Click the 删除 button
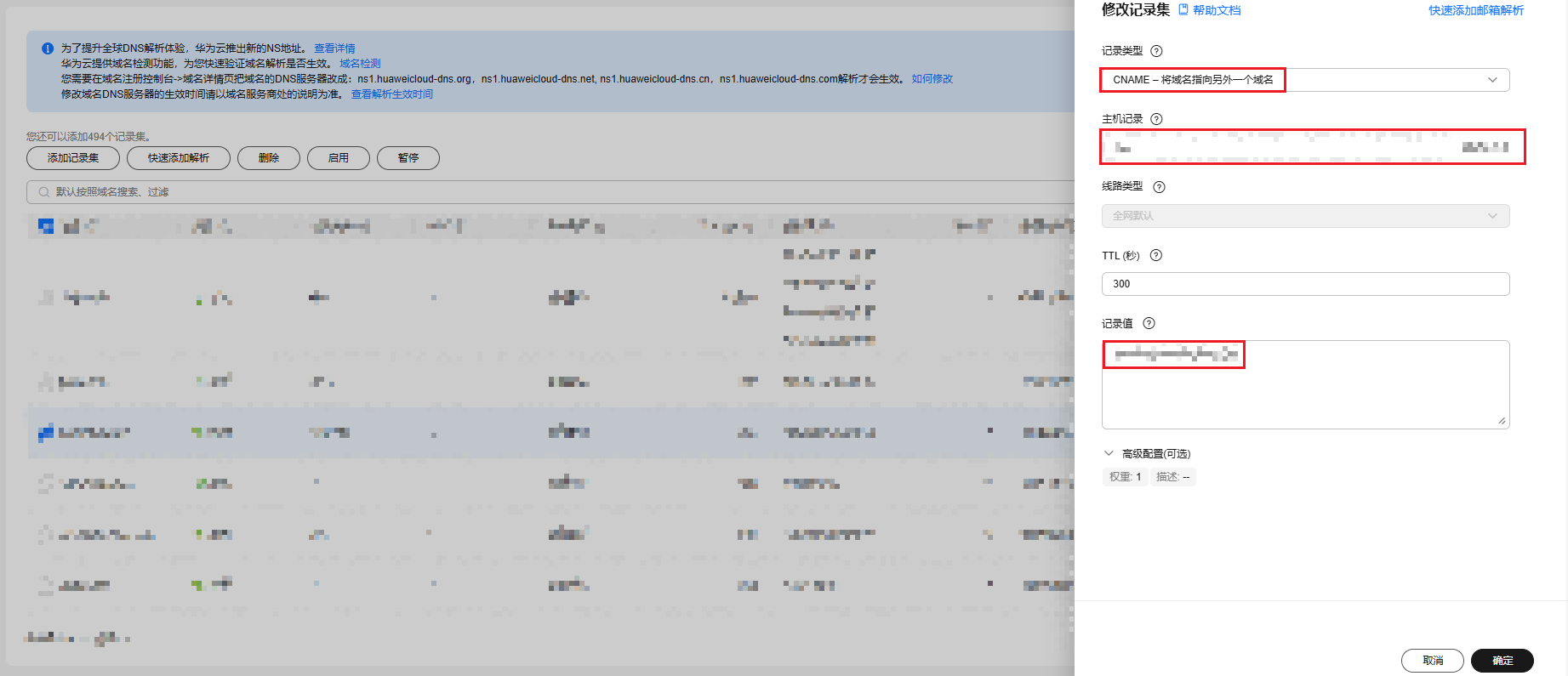 [269, 158]
